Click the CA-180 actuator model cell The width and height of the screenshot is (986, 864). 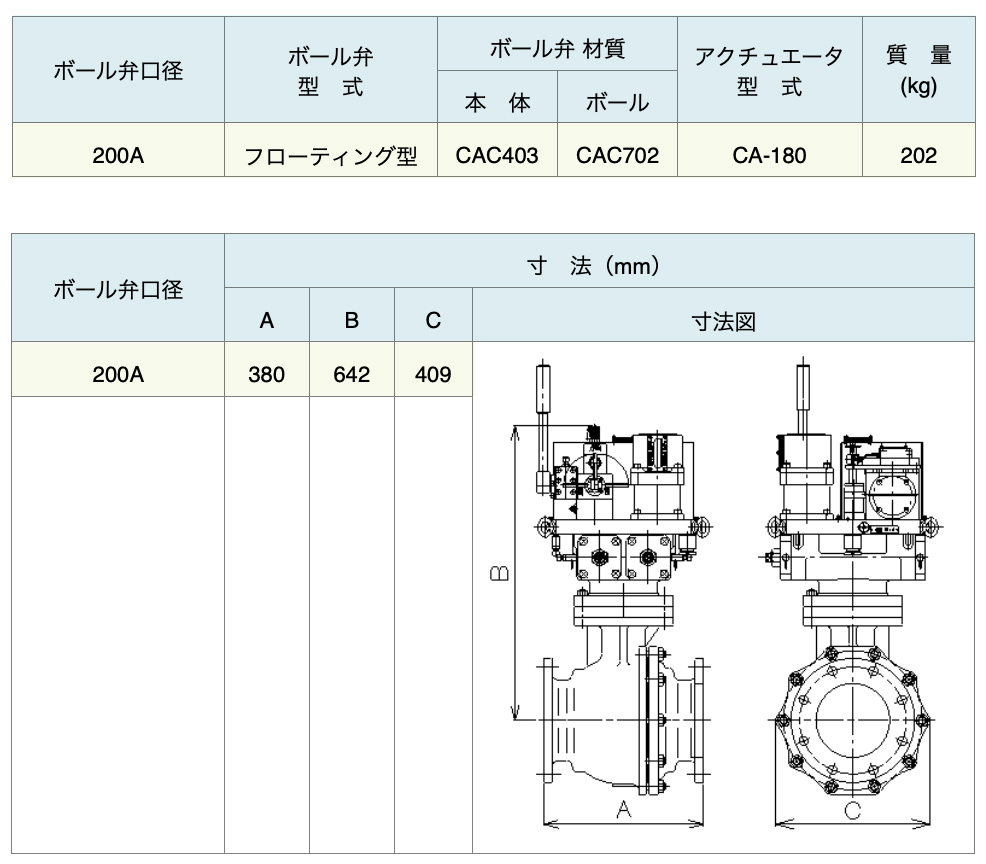[770, 150]
